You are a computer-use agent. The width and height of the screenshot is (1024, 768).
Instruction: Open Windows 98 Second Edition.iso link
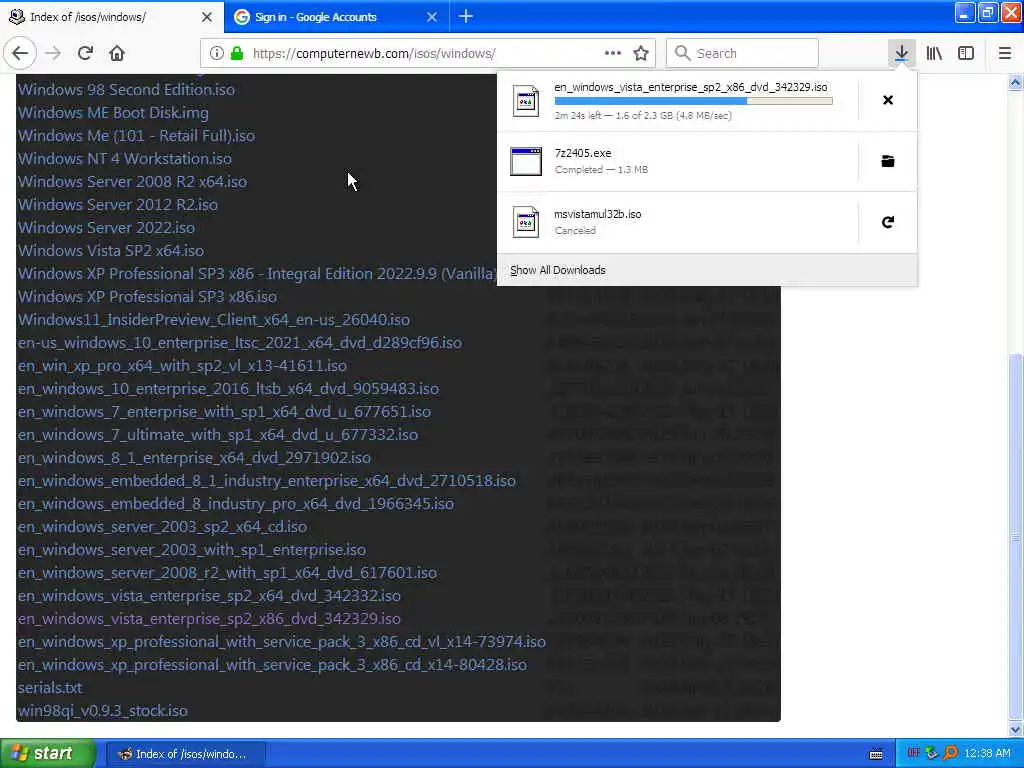tap(126, 89)
